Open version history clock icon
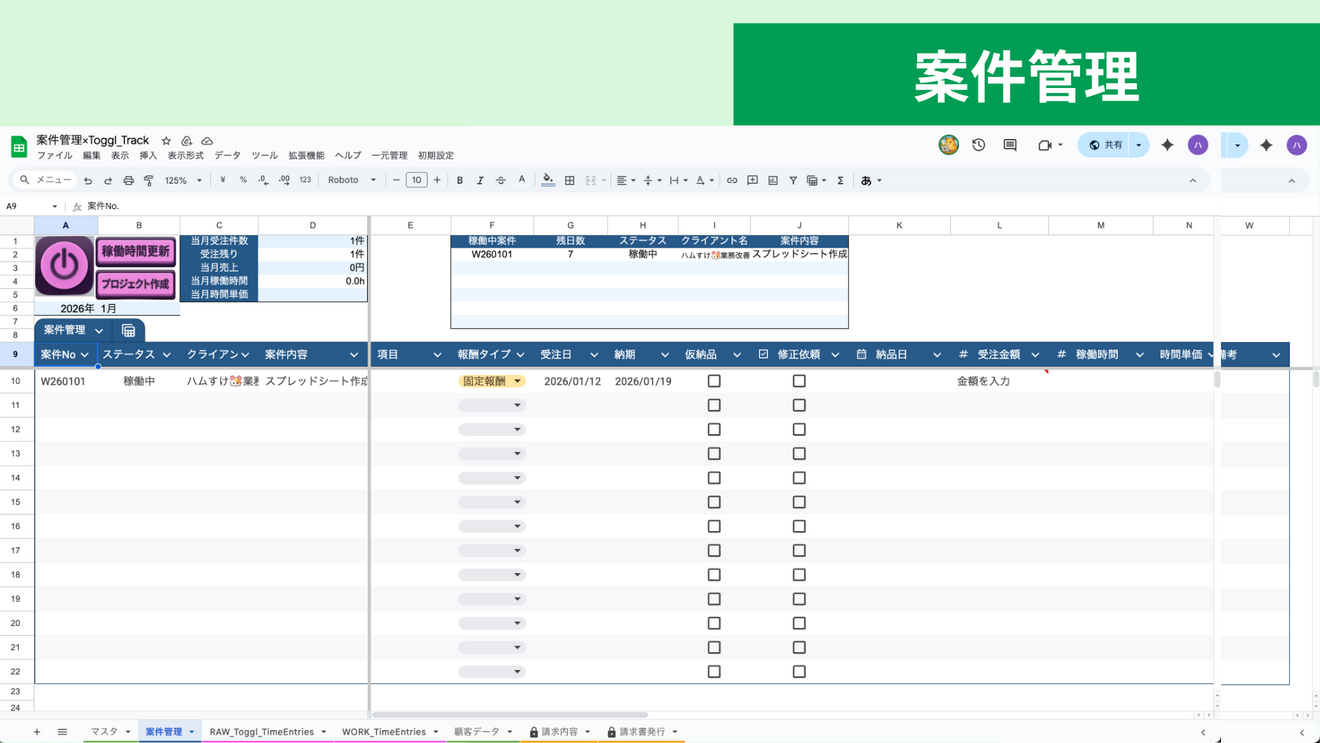 tap(979, 145)
